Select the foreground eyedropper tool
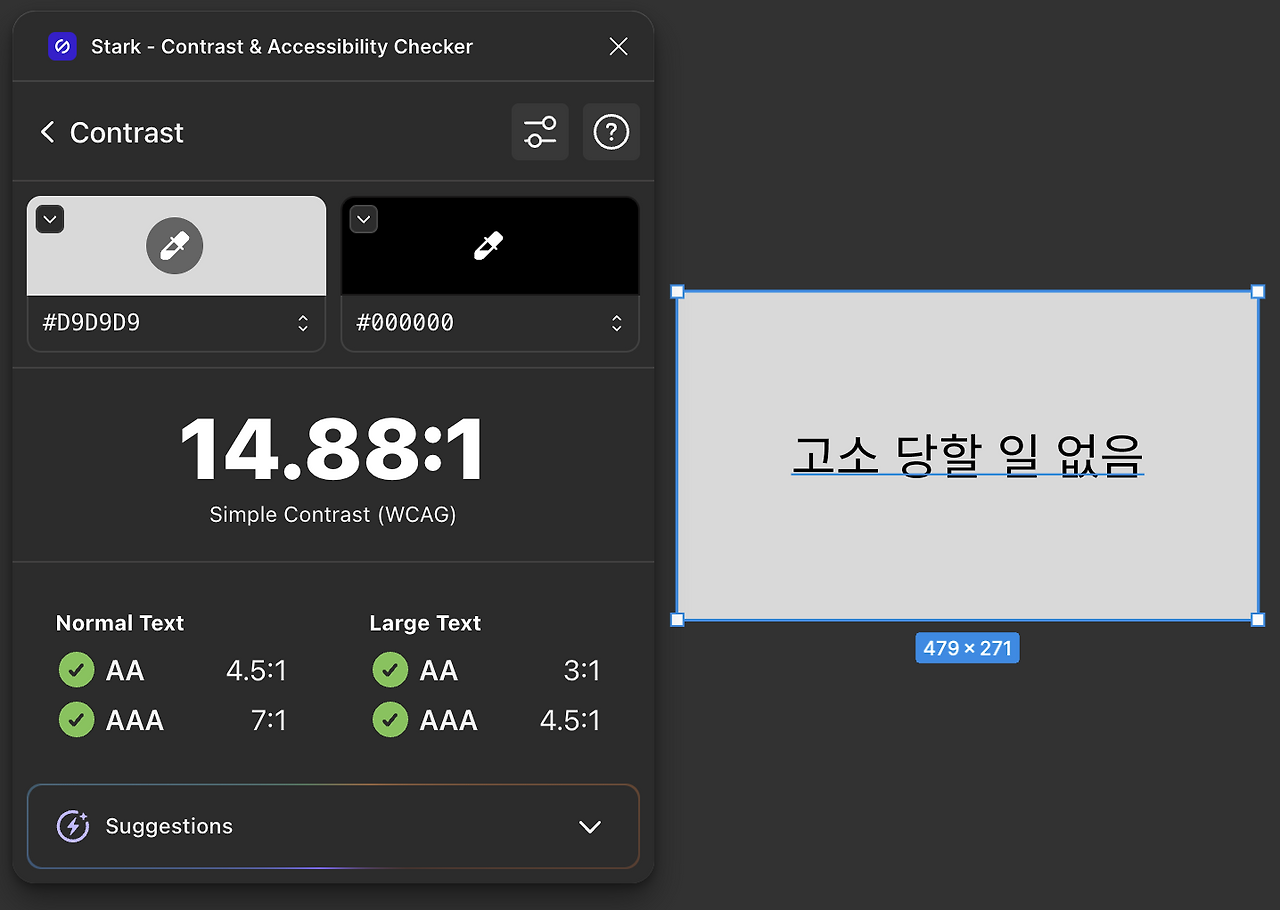This screenshot has height=910, width=1280. [175, 245]
